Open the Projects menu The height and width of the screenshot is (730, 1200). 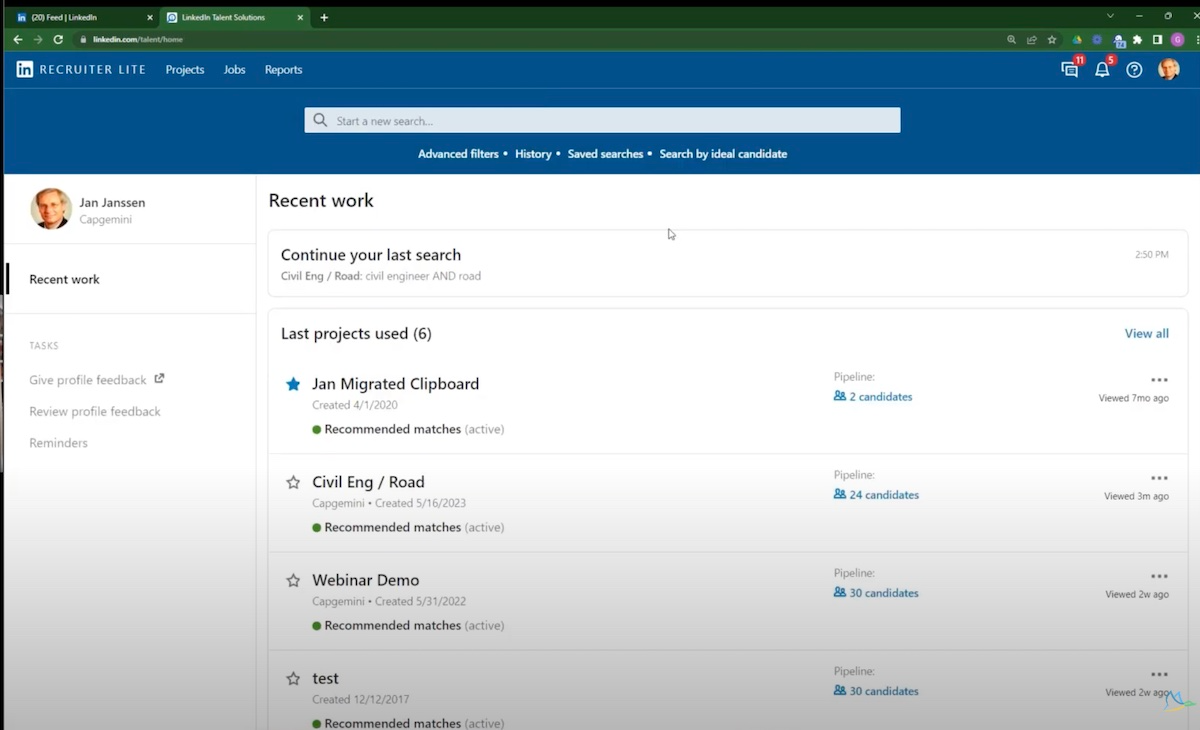coord(185,70)
